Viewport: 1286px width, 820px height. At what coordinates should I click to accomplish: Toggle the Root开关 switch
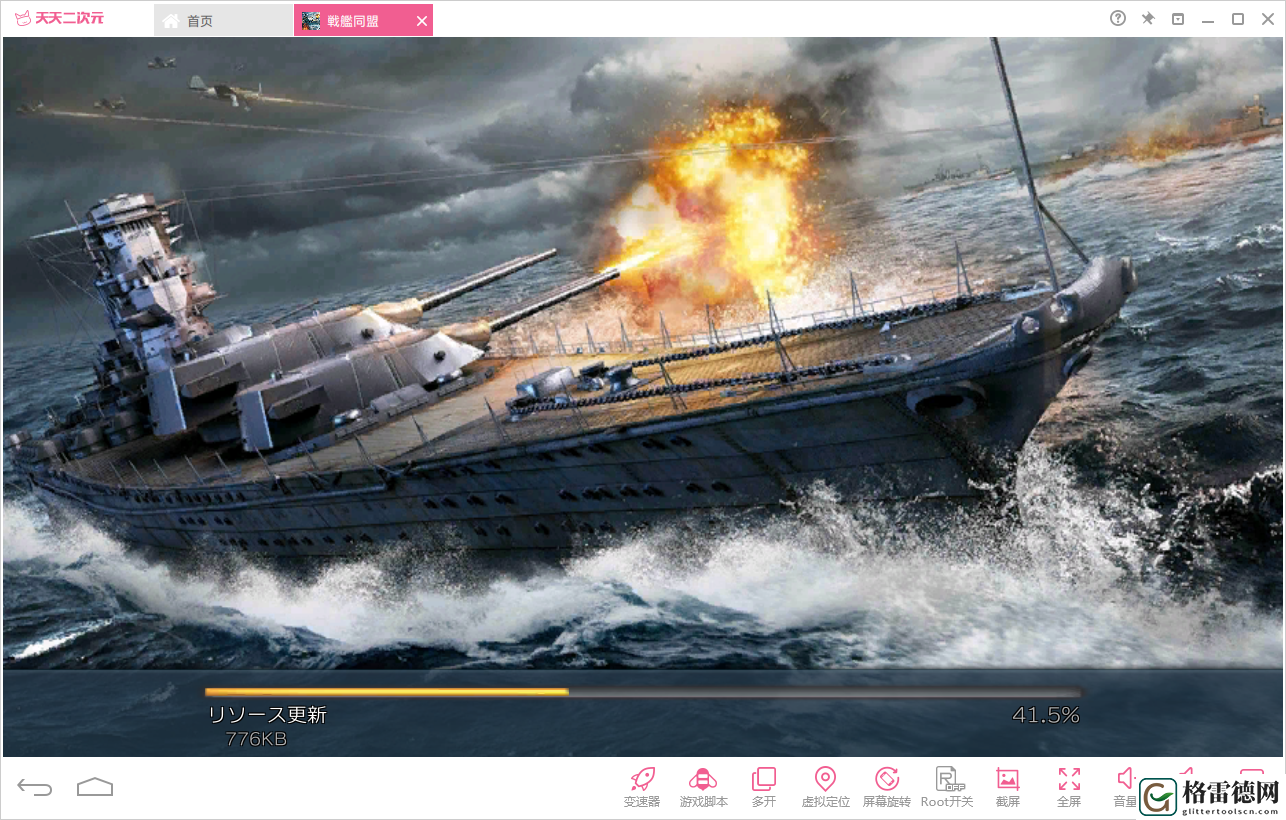coord(947,787)
